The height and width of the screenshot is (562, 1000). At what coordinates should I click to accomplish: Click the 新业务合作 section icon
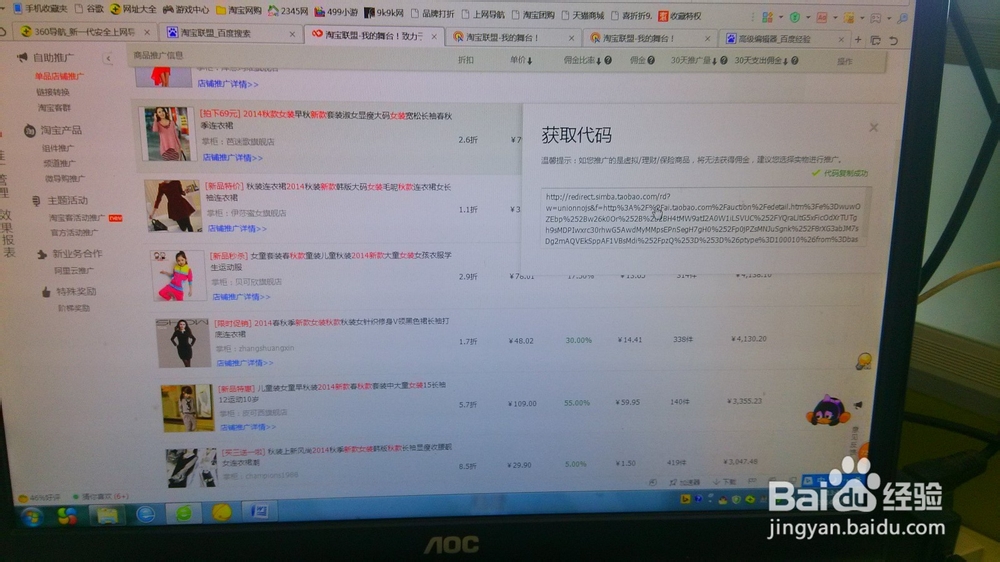(x=42, y=255)
